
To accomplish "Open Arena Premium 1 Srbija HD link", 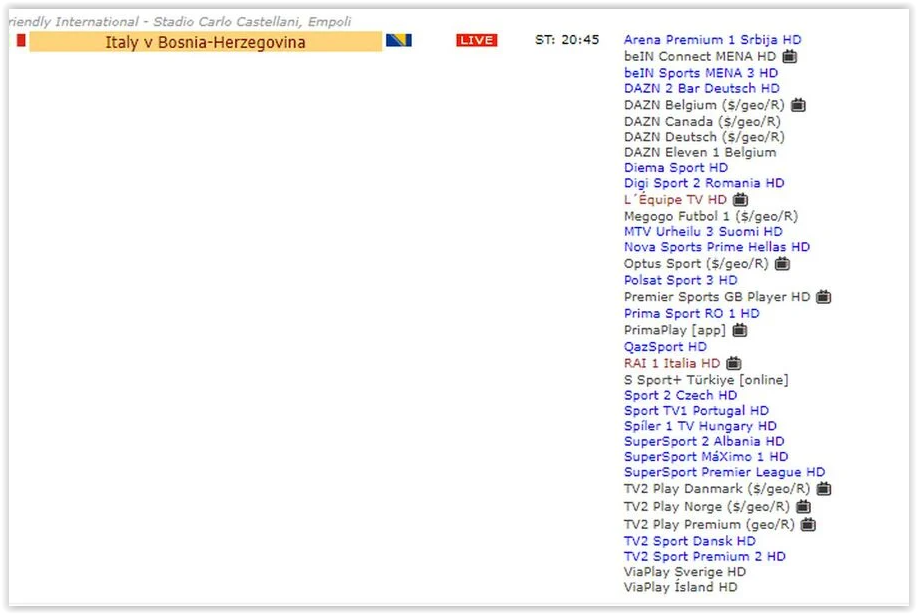I will tap(712, 40).
